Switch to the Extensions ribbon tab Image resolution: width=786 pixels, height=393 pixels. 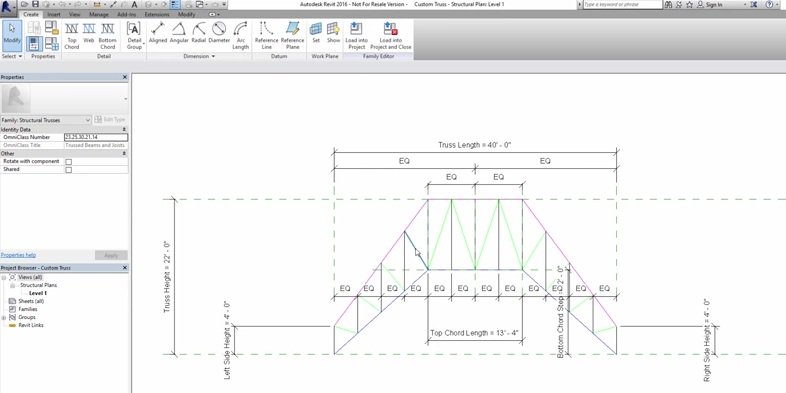click(x=157, y=15)
